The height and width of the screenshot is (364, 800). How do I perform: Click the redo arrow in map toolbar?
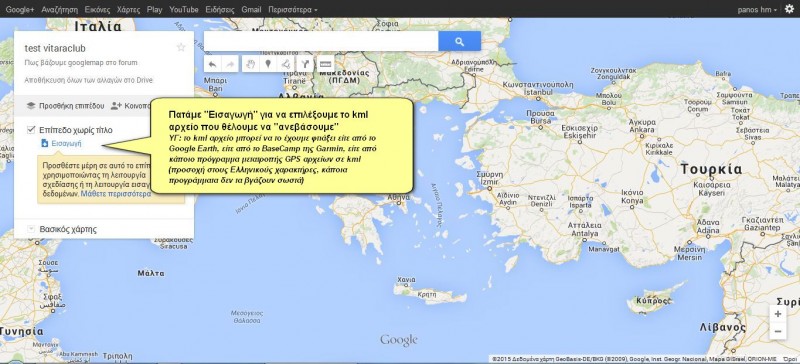click(x=230, y=64)
